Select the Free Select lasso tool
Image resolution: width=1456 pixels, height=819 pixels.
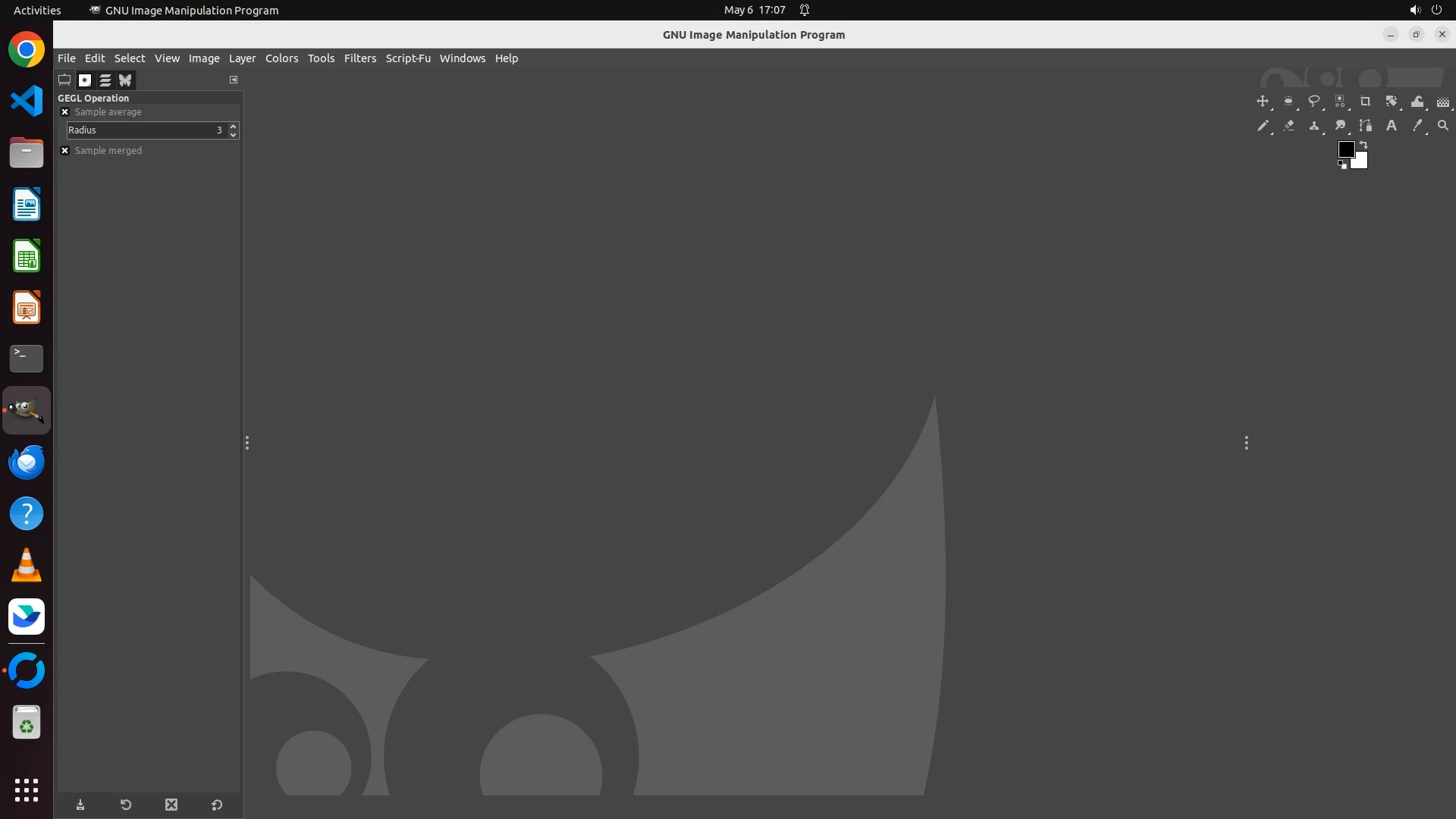[x=1313, y=101]
